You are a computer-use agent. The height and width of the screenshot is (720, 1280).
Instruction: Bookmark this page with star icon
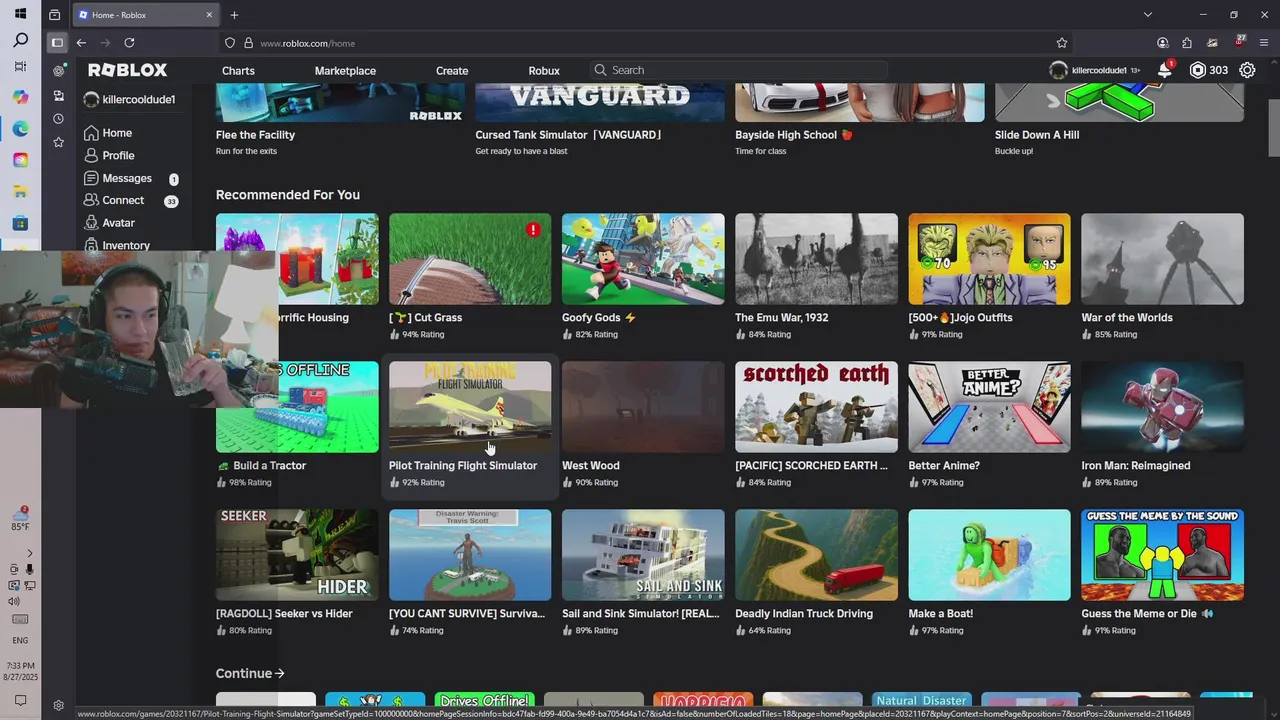1062,43
